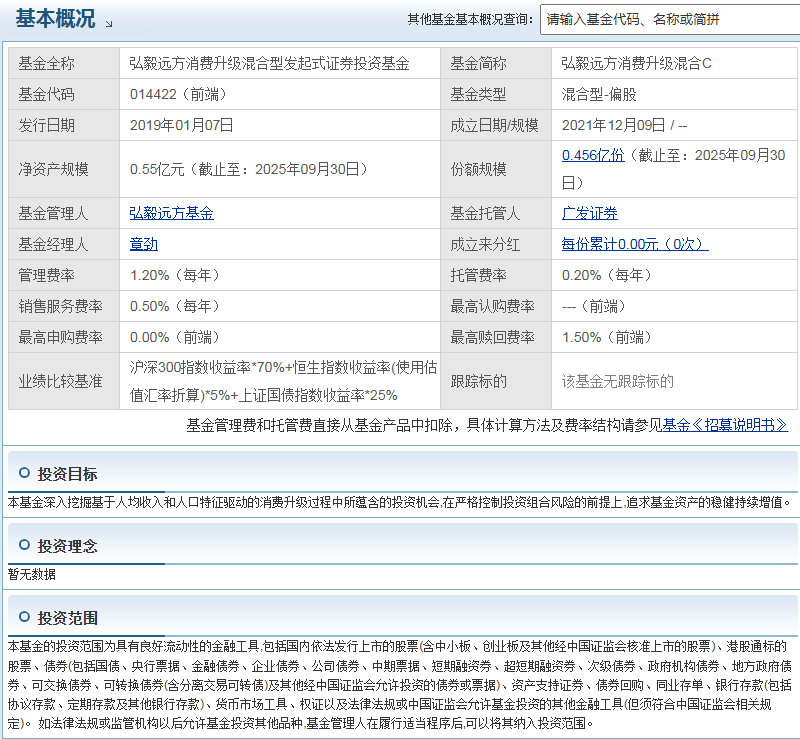The height and width of the screenshot is (739, 800).
Task: Select max subscription fee 0.00%（前端）
Action: pyautogui.click(x=175, y=337)
